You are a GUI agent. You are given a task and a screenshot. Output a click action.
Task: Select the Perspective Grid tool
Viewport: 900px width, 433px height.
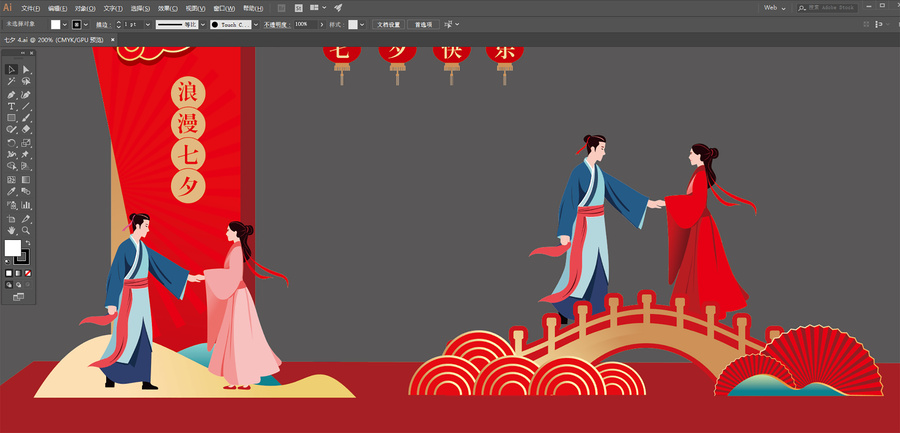(x=26, y=167)
